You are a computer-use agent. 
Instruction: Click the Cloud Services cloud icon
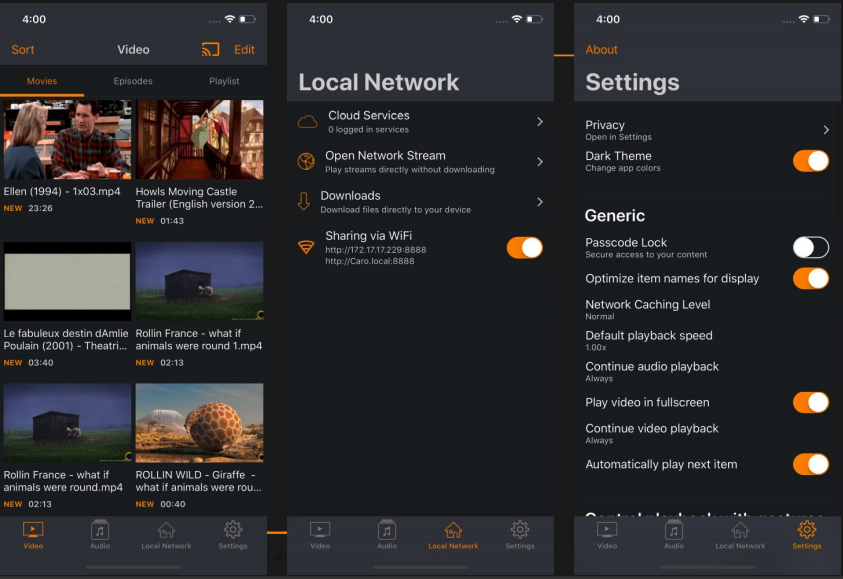coord(308,121)
